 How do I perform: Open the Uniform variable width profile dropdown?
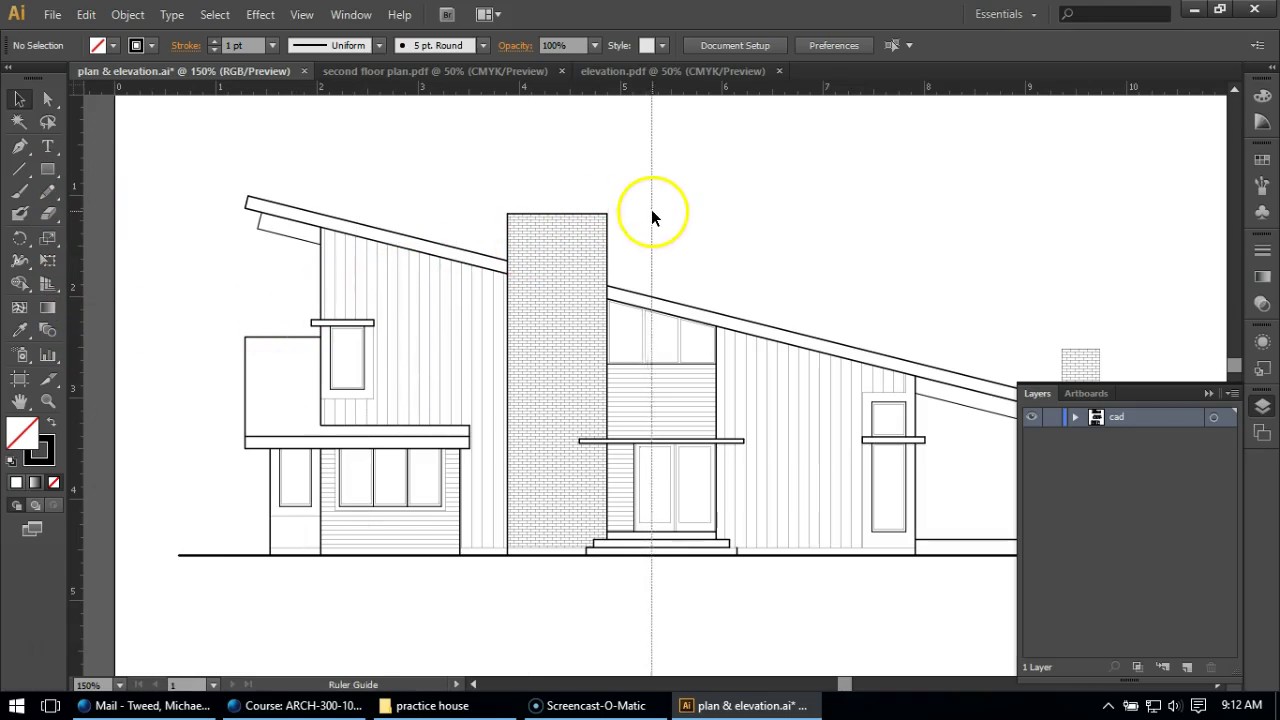[379, 45]
